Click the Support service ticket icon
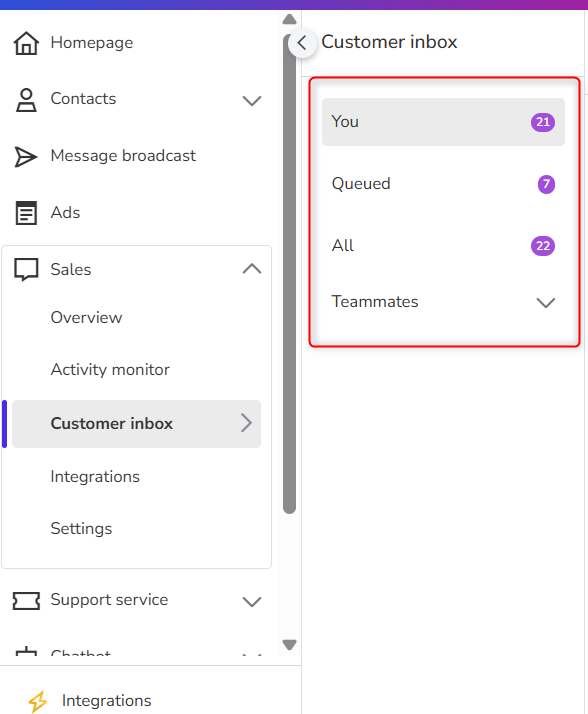Screen dimensions: 588x714 click(x=26, y=601)
